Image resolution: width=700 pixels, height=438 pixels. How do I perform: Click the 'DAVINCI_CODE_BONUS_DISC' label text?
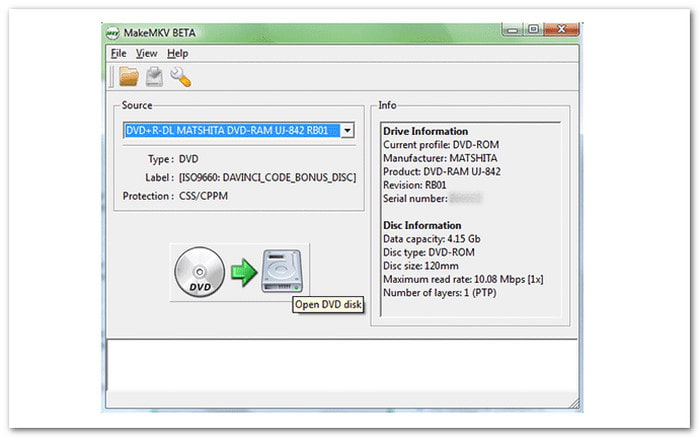coord(289,178)
